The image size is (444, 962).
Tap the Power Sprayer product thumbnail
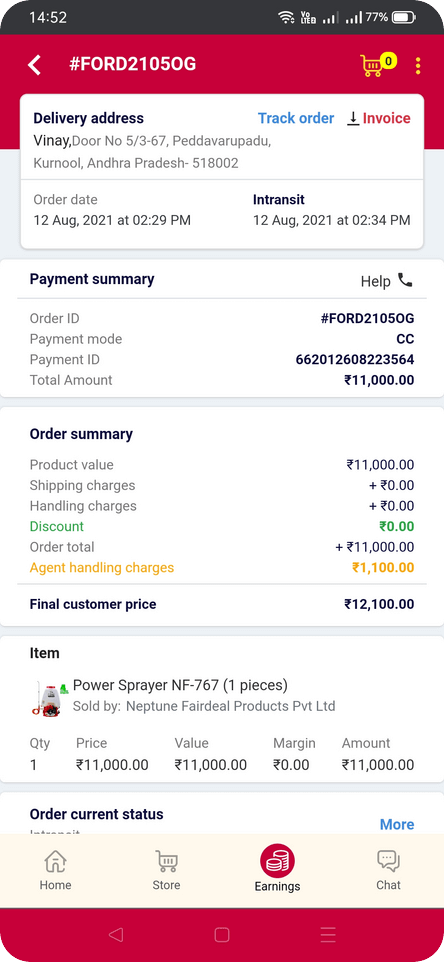coord(49,698)
